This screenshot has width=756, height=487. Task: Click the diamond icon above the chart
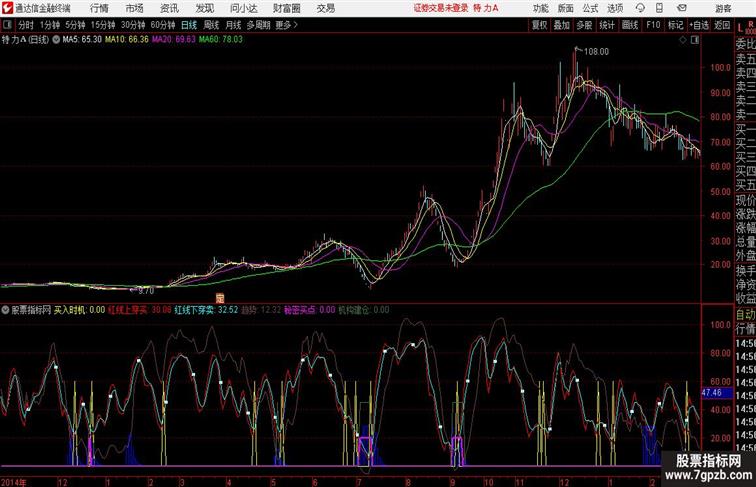coord(683,40)
